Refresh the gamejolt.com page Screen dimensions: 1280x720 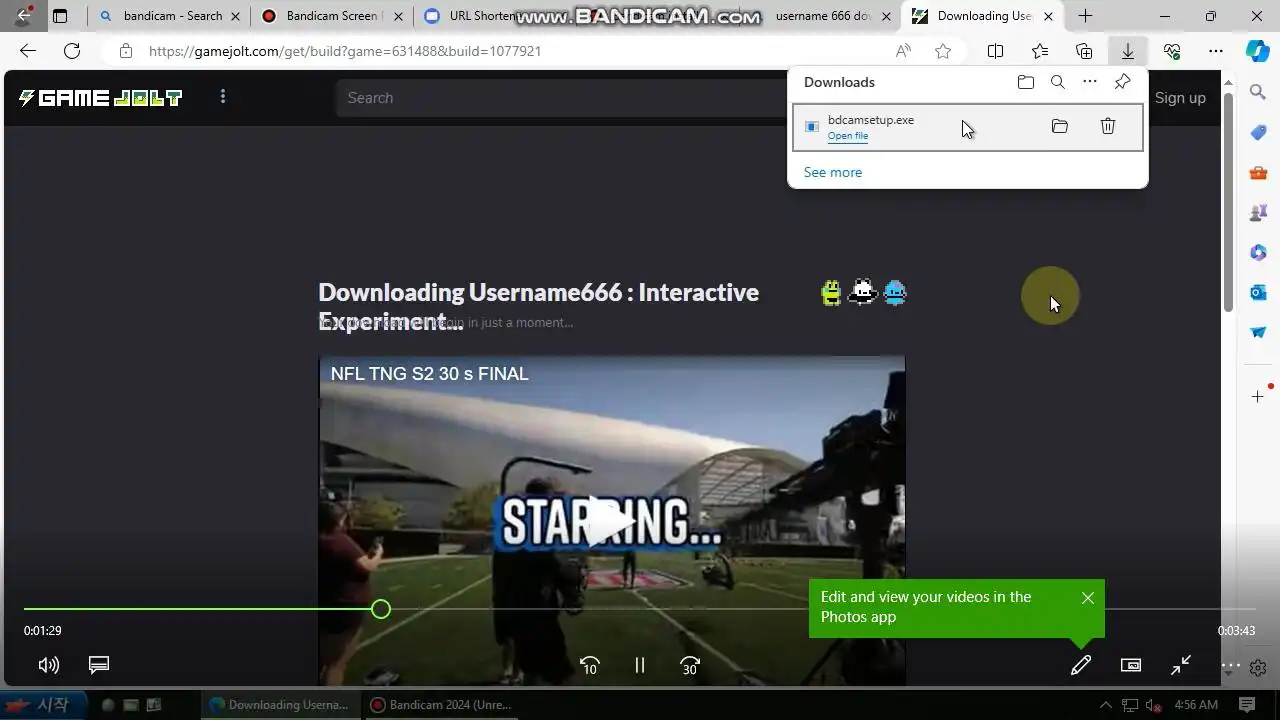point(72,51)
